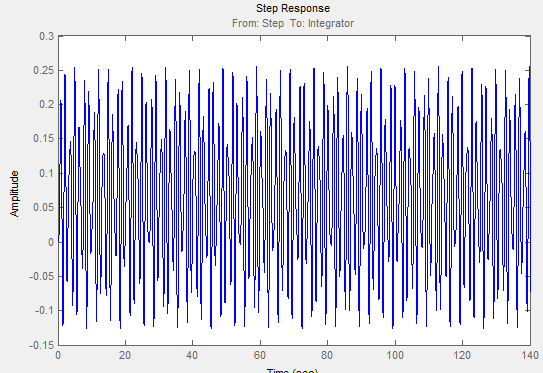Select the y-axis tick label 0.15
This screenshot has width=543, height=373.
tap(44, 139)
